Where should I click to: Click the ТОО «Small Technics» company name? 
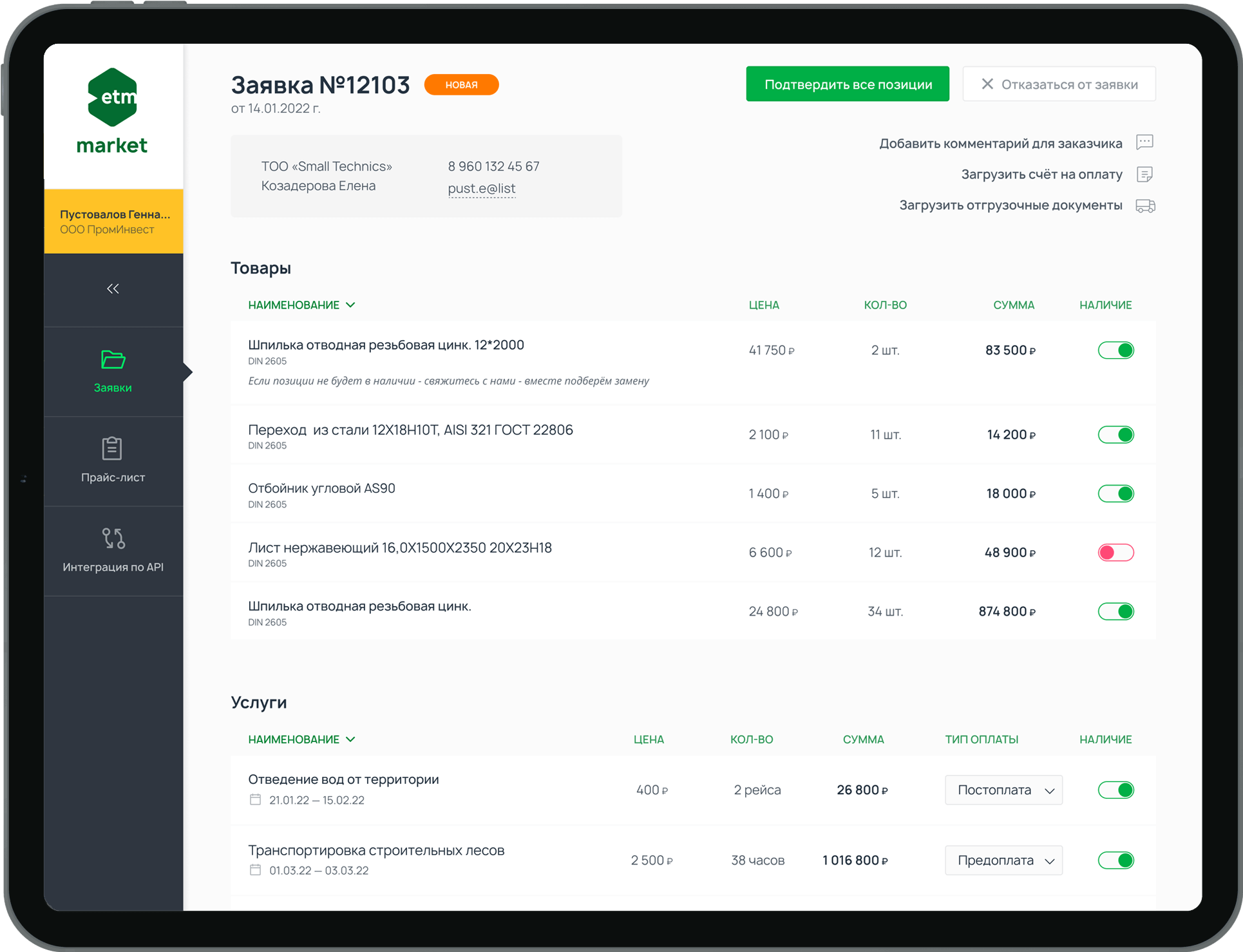(327, 166)
